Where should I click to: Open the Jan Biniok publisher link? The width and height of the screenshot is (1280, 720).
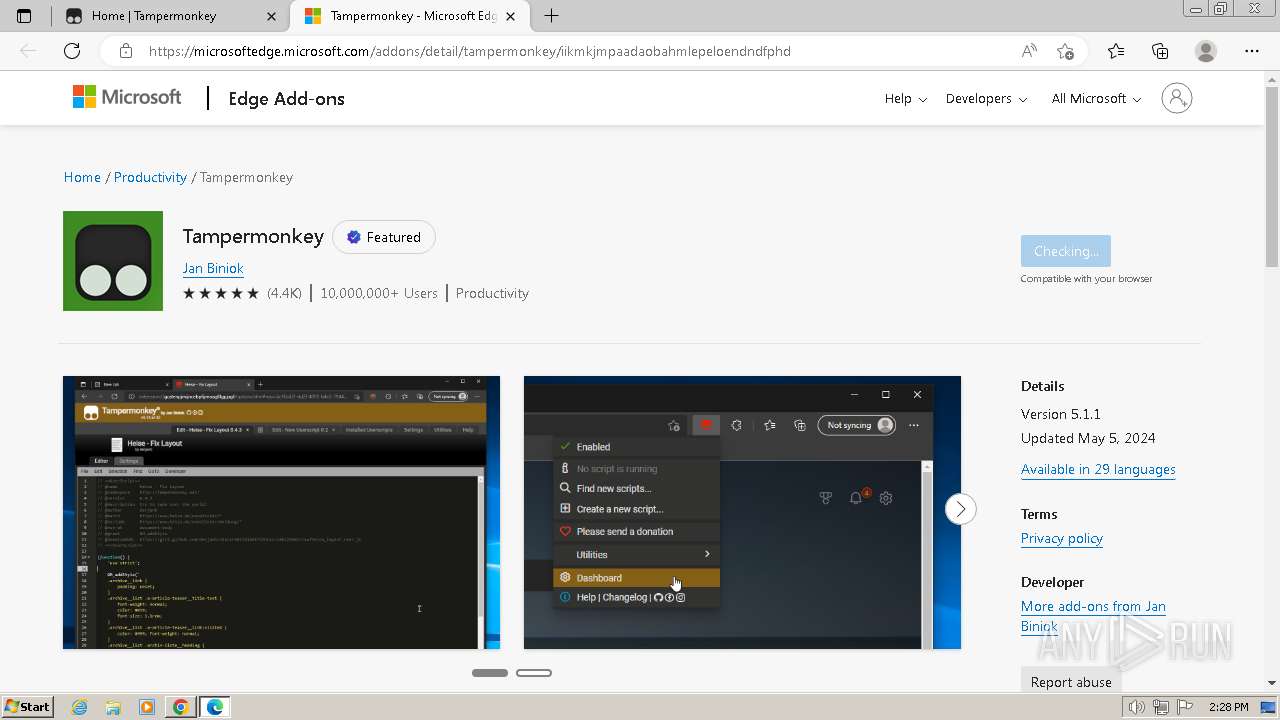click(x=213, y=268)
